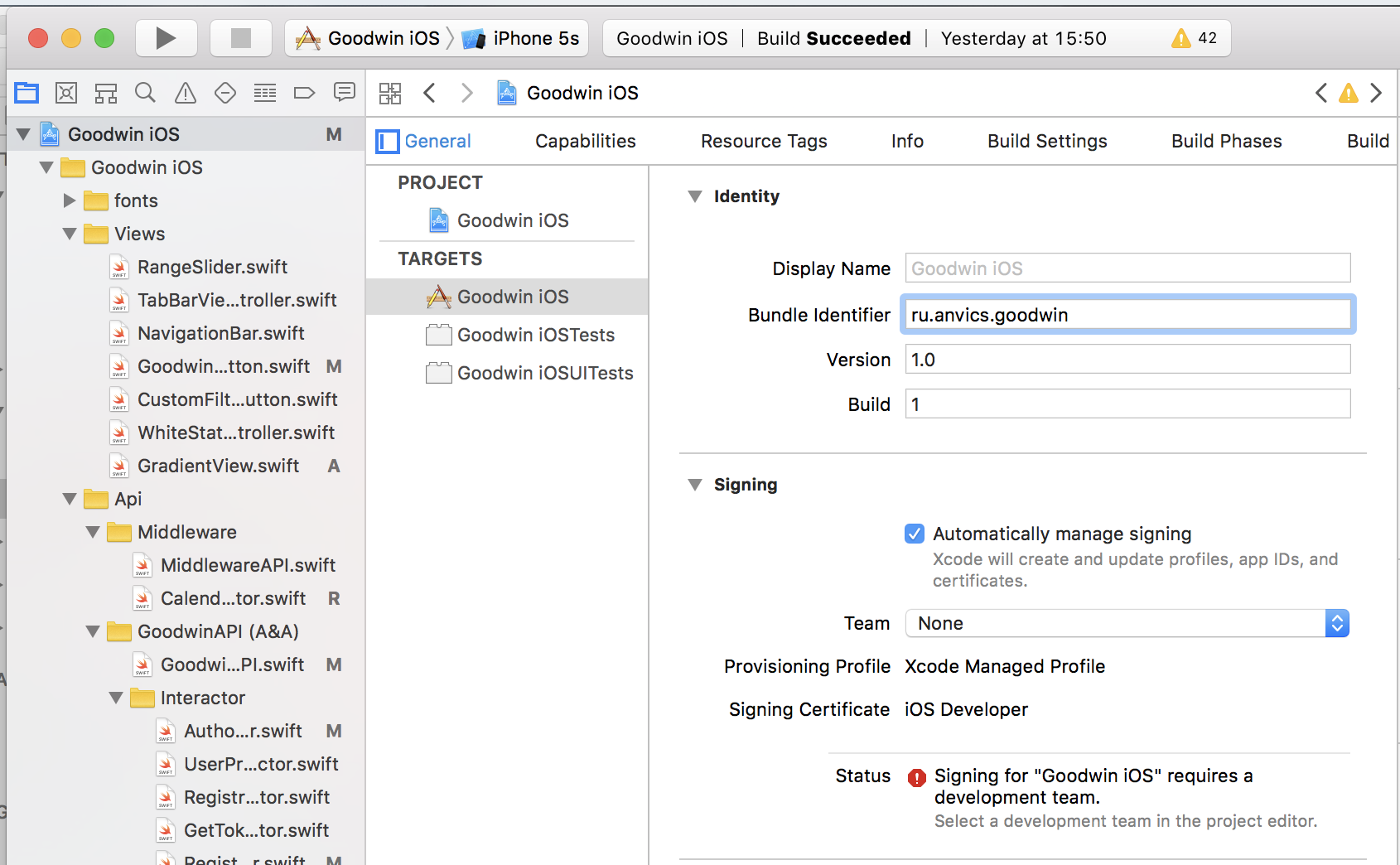Switch to the Capabilities tab
Viewport: 1400px width, 865px height.
point(586,142)
